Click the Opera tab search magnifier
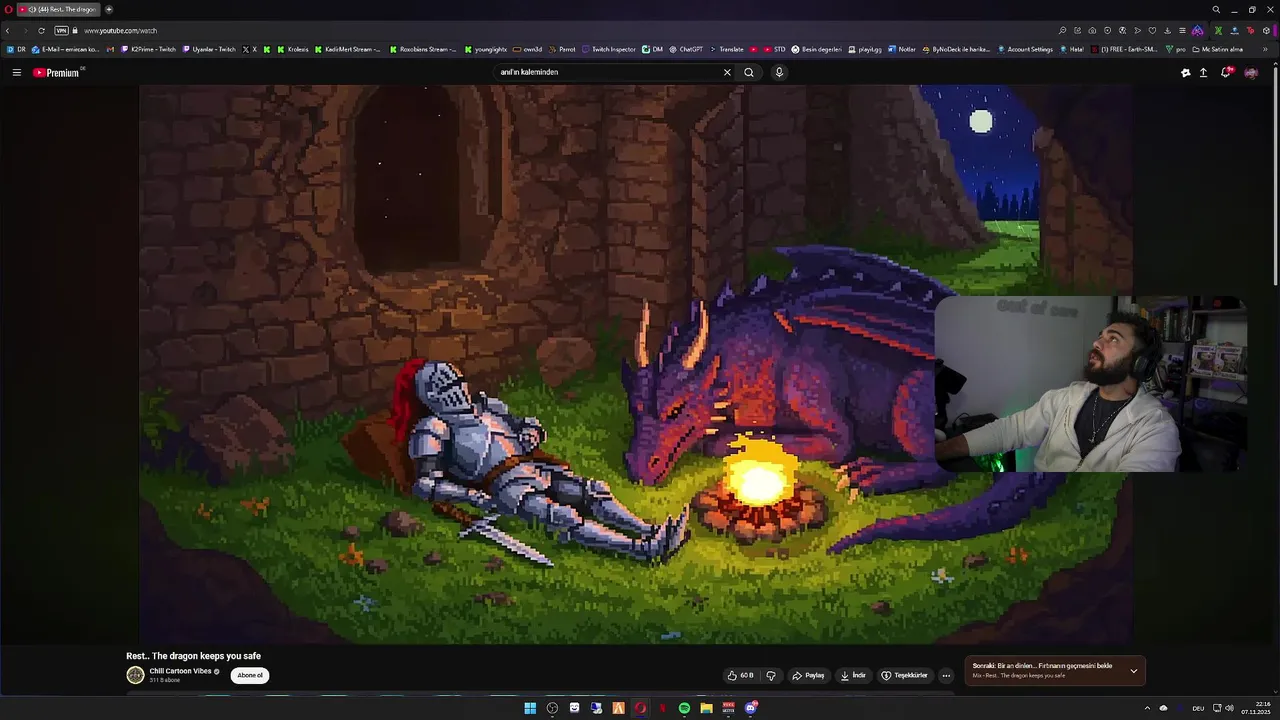The height and width of the screenshot is (720, 1280). [x=1216, y=9]
